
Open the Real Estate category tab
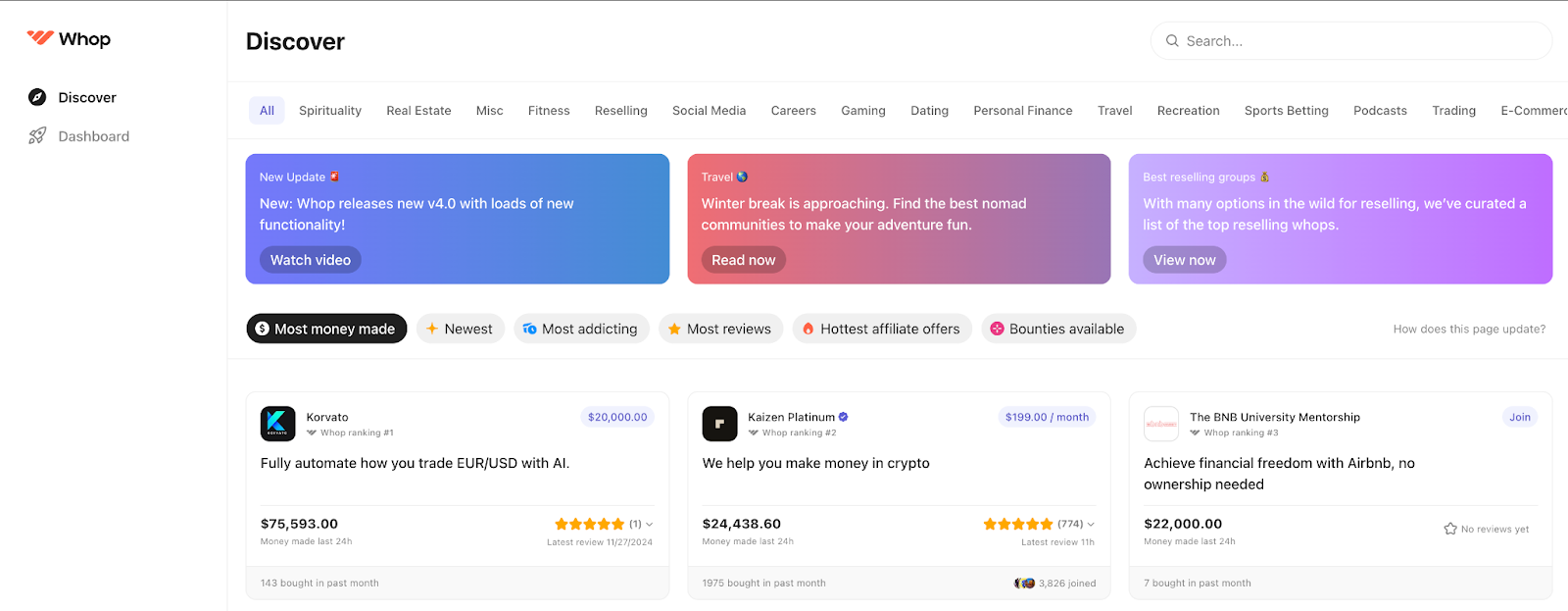(x=418, y=111)
